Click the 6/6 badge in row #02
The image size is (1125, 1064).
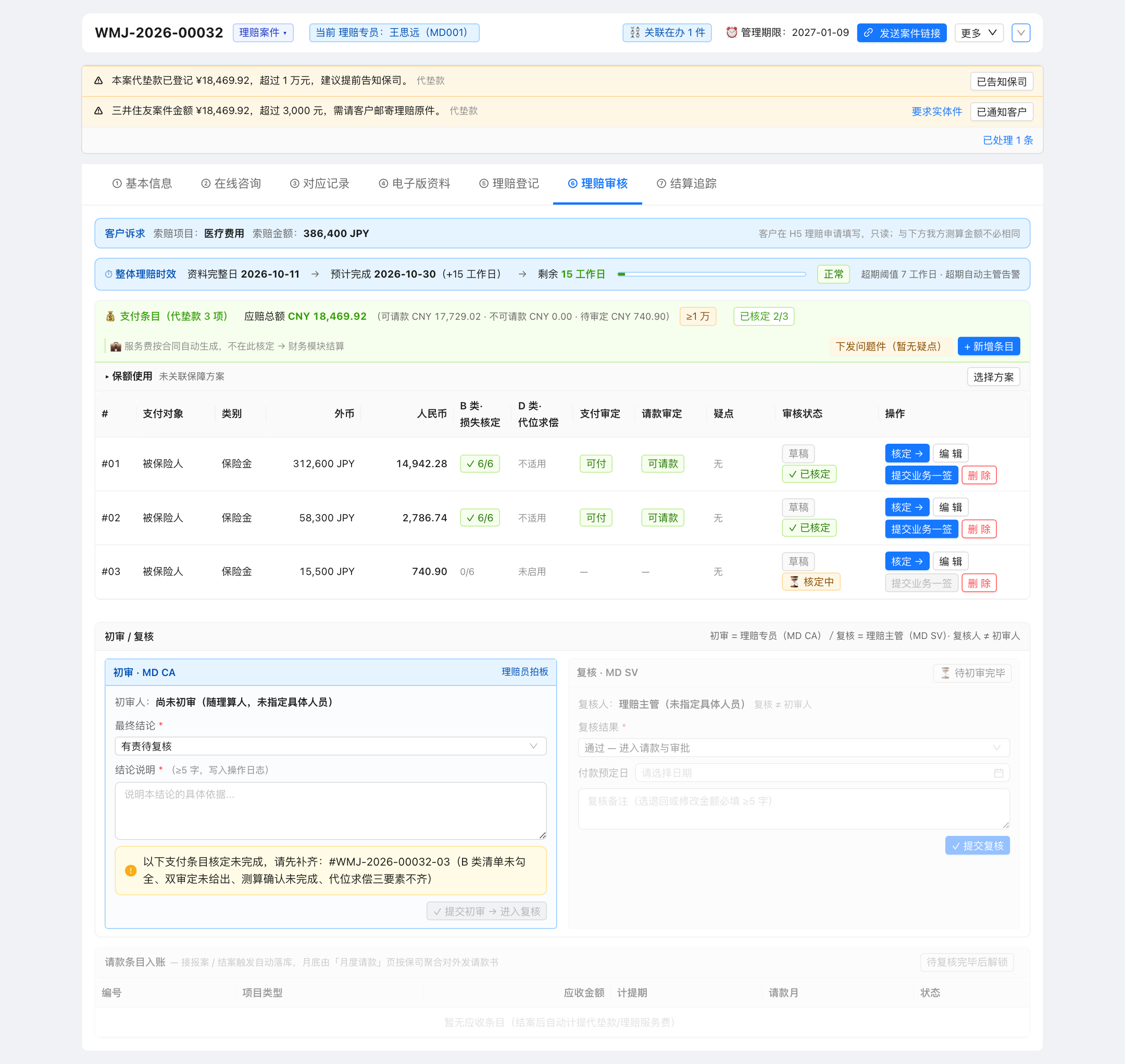(479, 518)
